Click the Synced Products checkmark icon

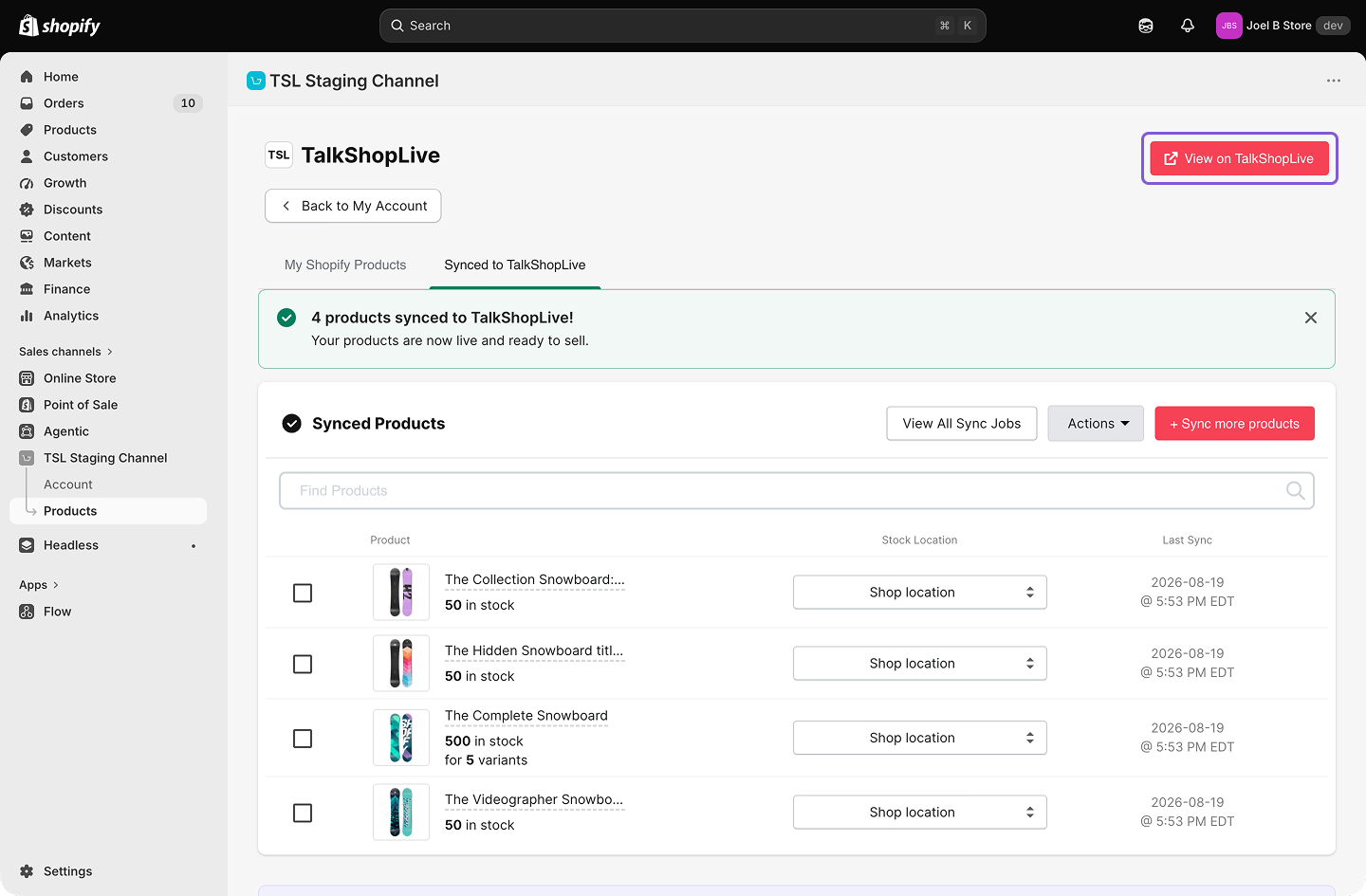(x=292, y=424)
